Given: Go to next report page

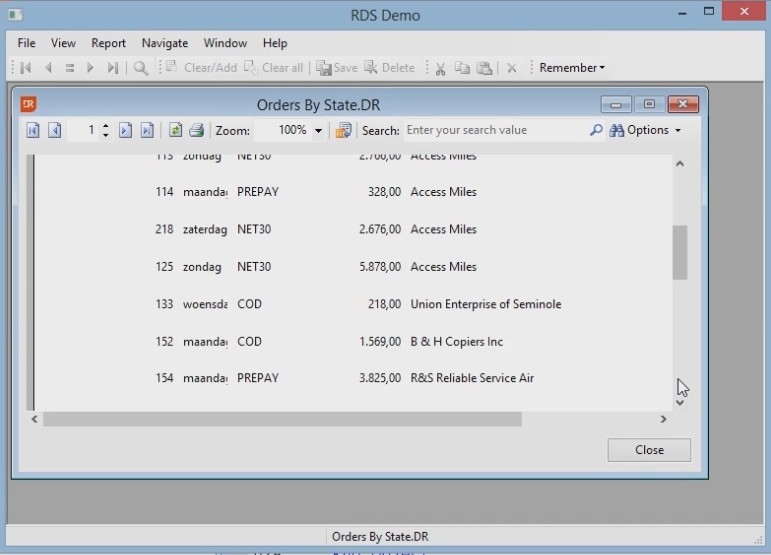Looking at the screenshot, I should 125,130.
